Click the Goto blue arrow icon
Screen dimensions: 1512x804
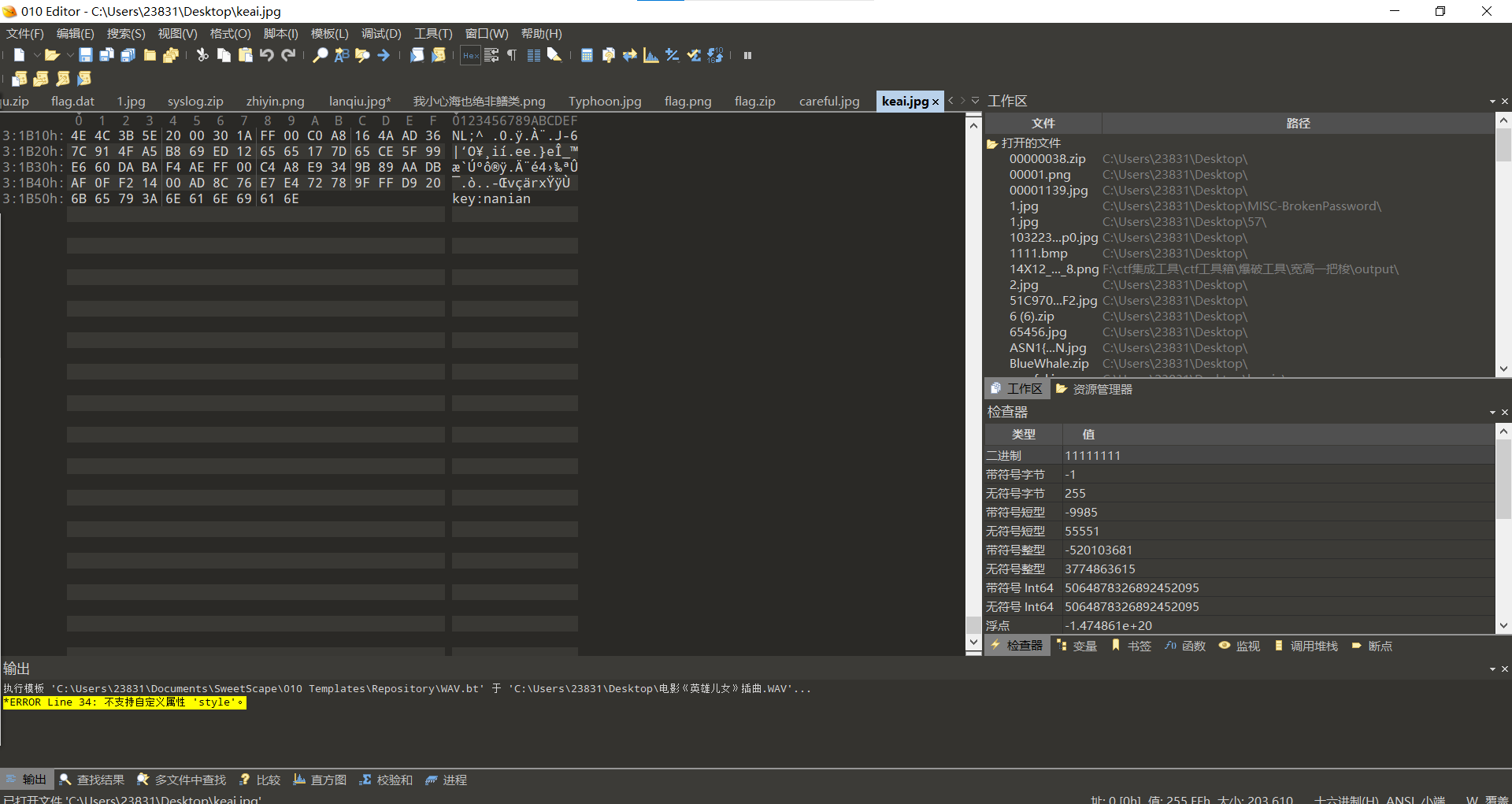(384, 55)
